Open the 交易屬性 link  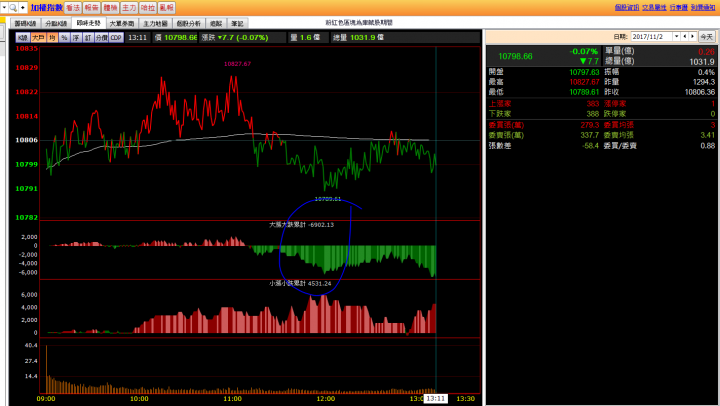[654, 7]
